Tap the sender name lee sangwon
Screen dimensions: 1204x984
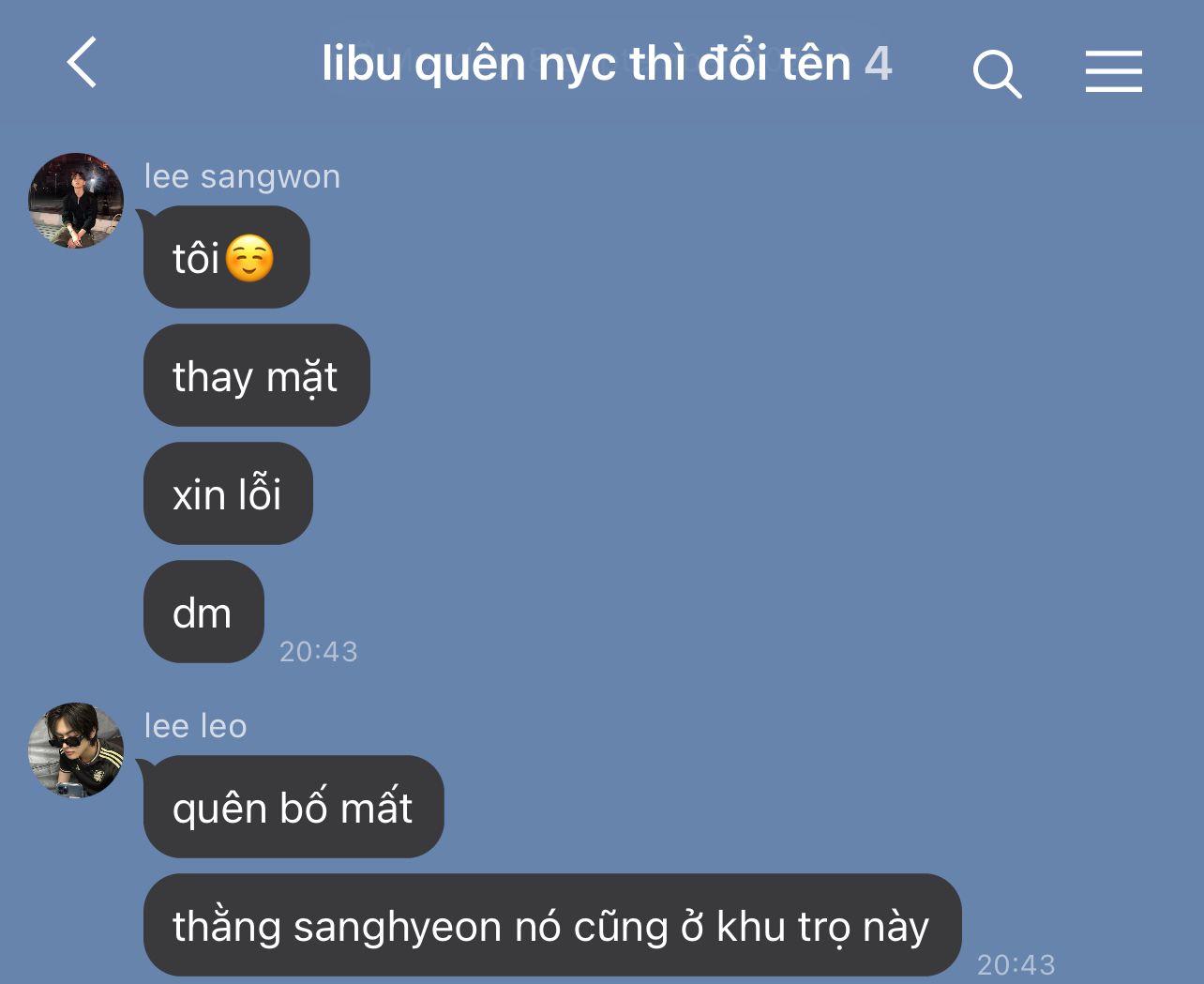tap(242, 176)
